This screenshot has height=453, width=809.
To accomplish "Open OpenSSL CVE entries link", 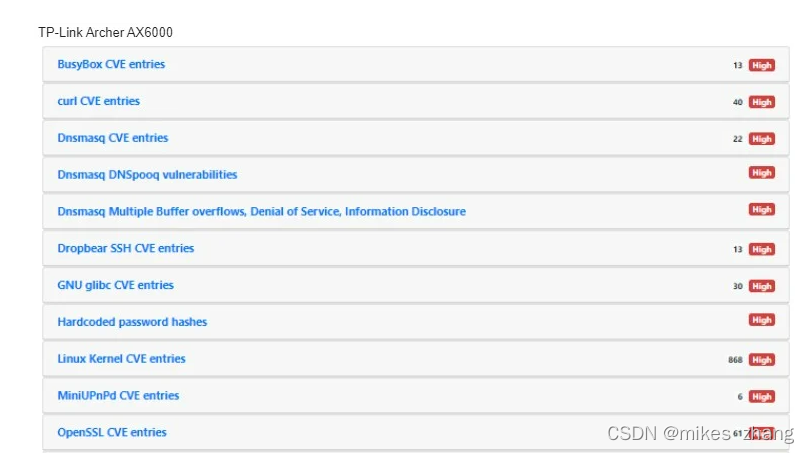I will [x=111, y=432].
